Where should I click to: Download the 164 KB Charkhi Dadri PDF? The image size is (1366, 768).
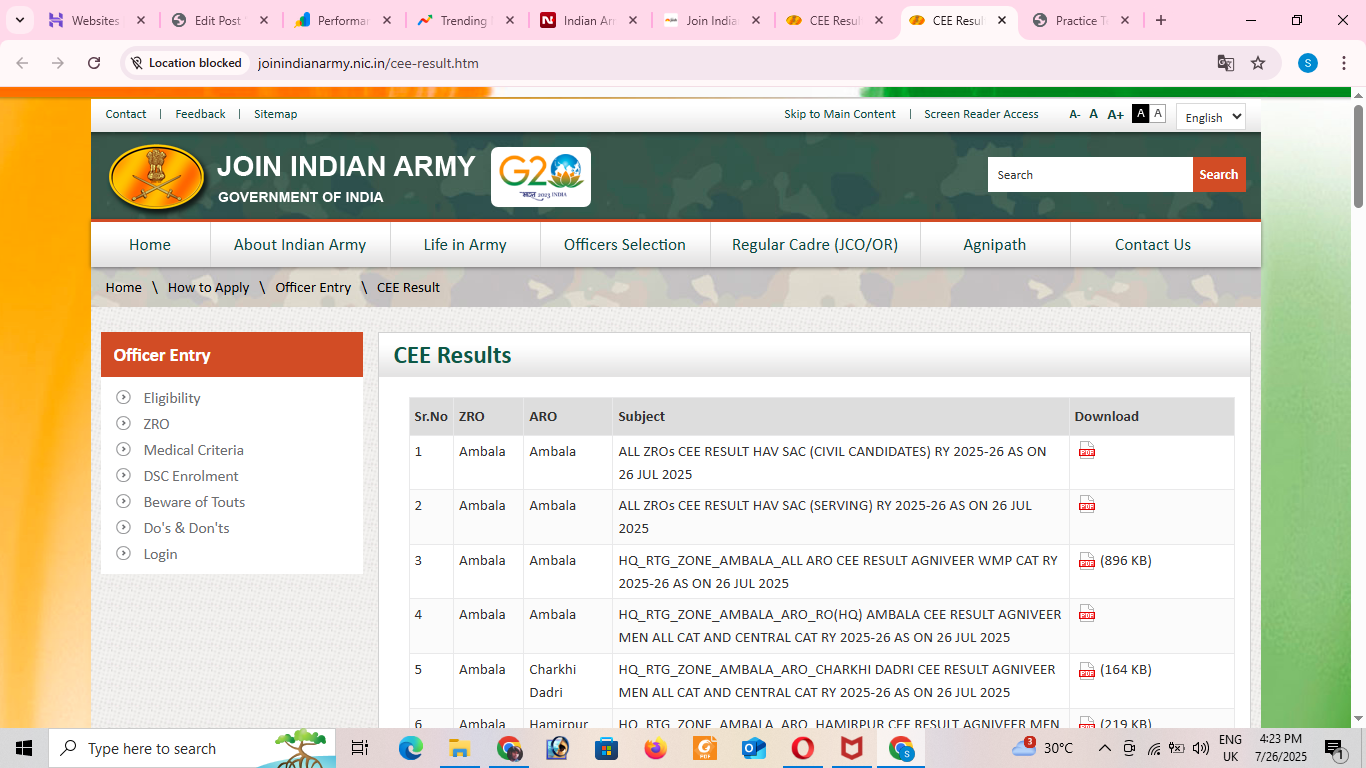[x=1086, y=669]
